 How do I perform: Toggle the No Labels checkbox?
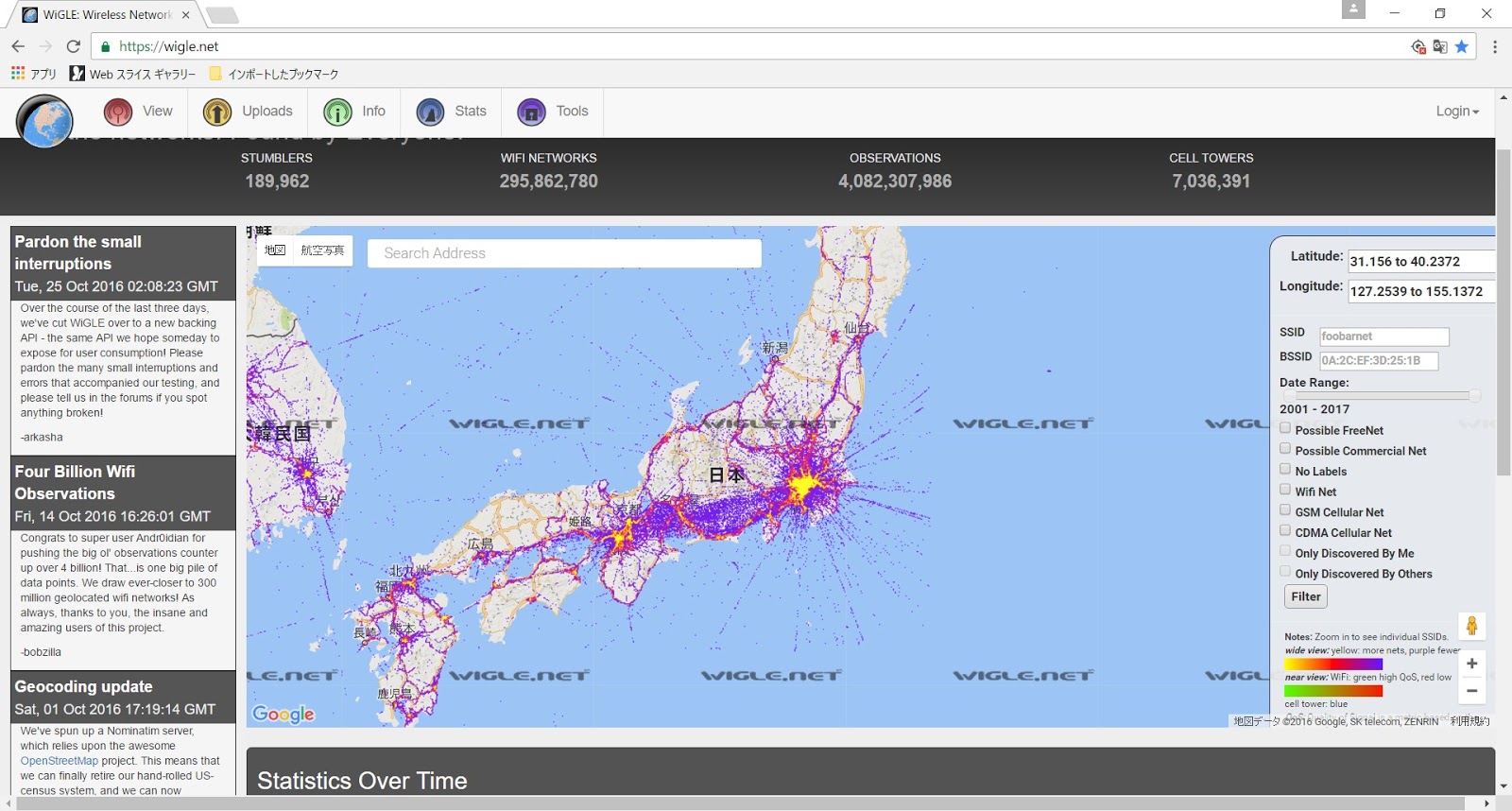(1285, 469)
